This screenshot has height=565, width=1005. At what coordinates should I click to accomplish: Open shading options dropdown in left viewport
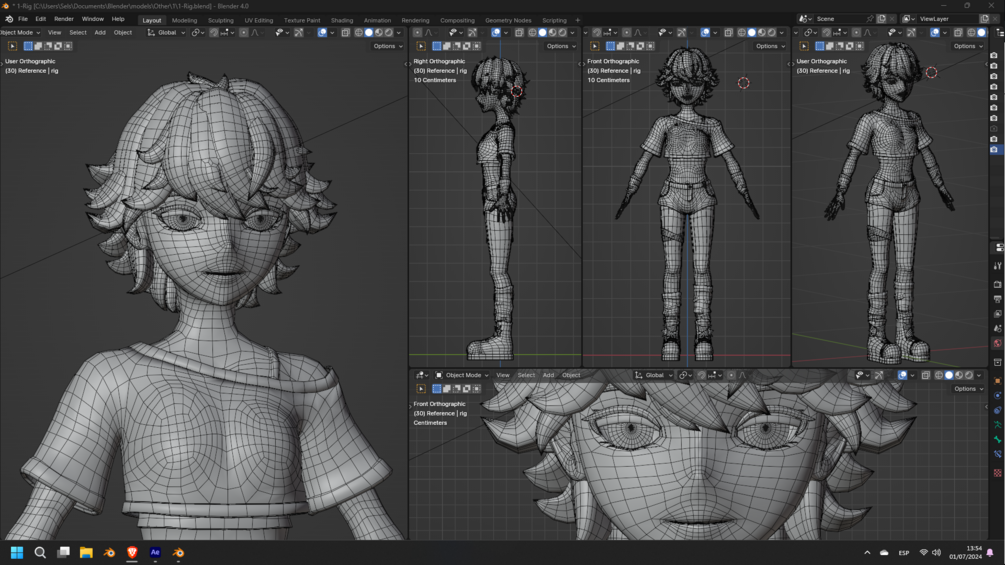(399, 33)
